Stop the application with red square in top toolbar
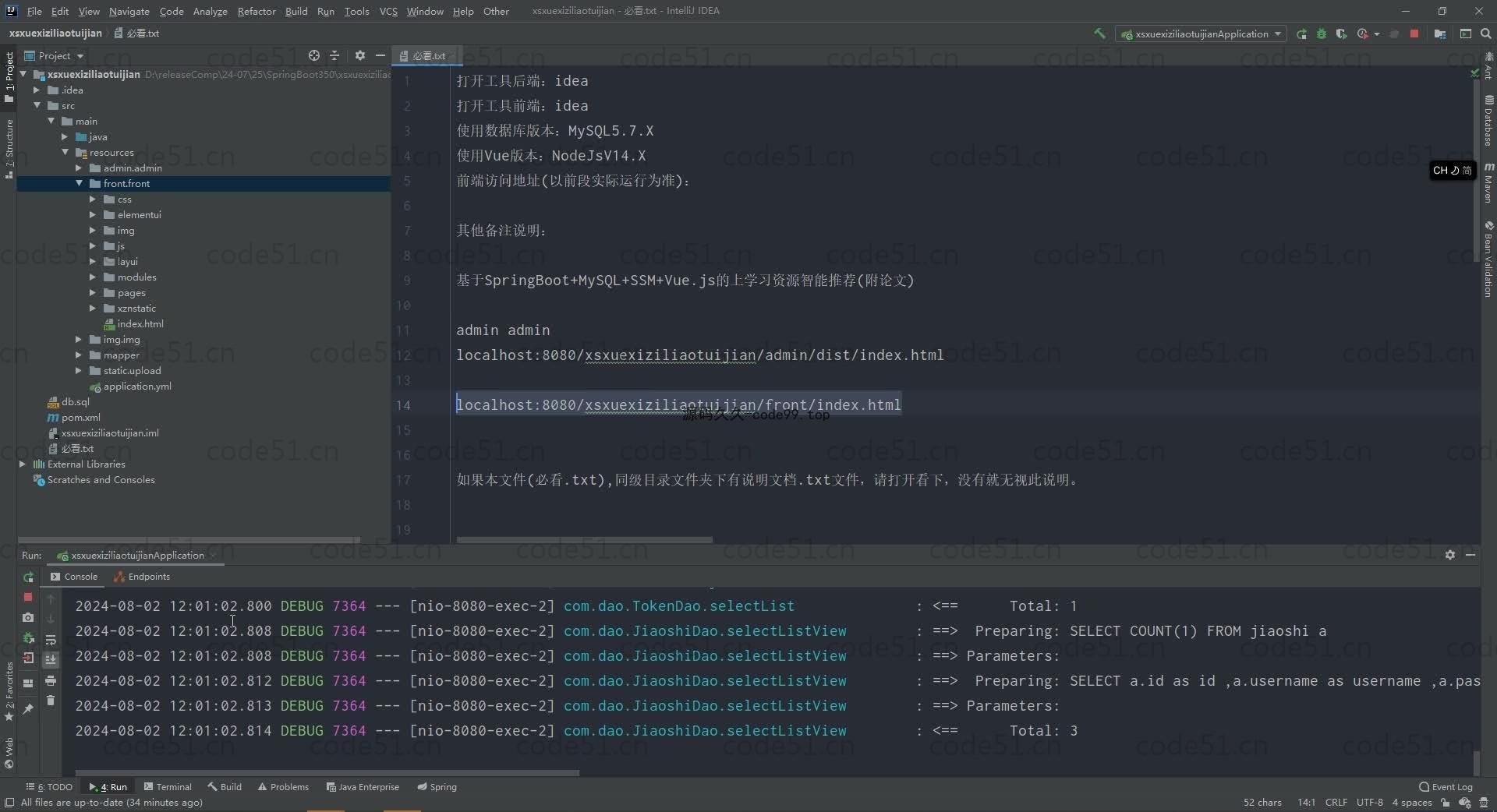The height and width of the screenshot is (812, 1497). click(1414, 34)
